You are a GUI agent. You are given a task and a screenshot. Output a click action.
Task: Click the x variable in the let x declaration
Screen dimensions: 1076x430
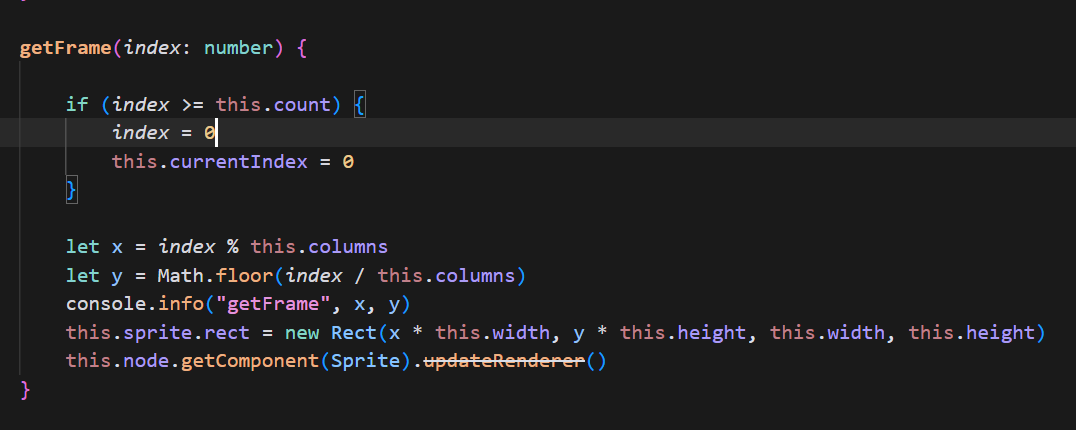[117, 246]
